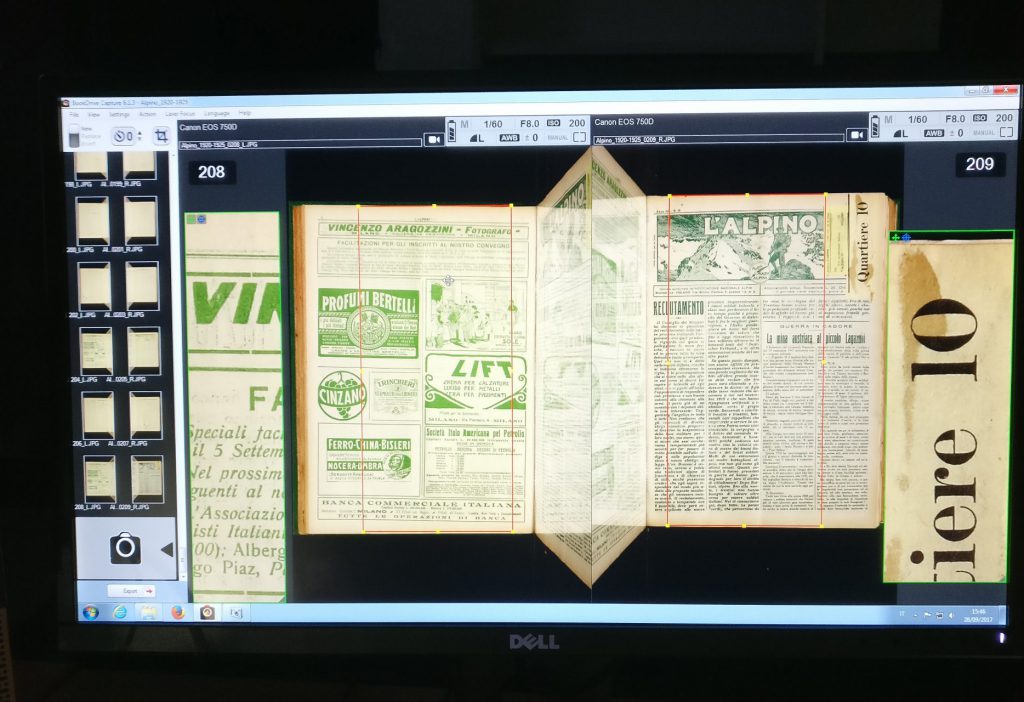
Task: Toggle left camera live view video icon
Action: 433,140
